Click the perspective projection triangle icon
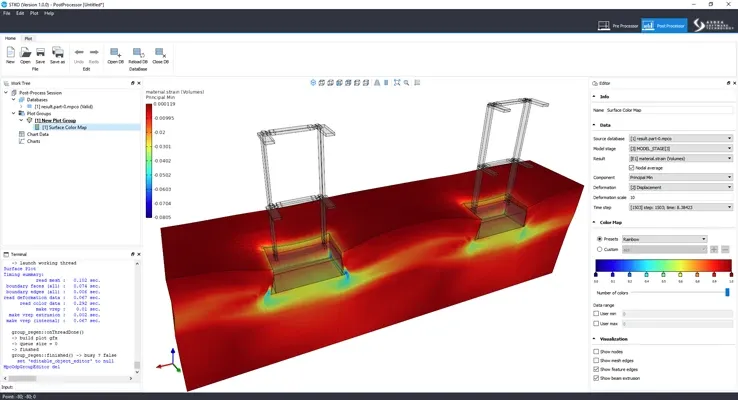738x400 pixels. click(x=377, y=83)
